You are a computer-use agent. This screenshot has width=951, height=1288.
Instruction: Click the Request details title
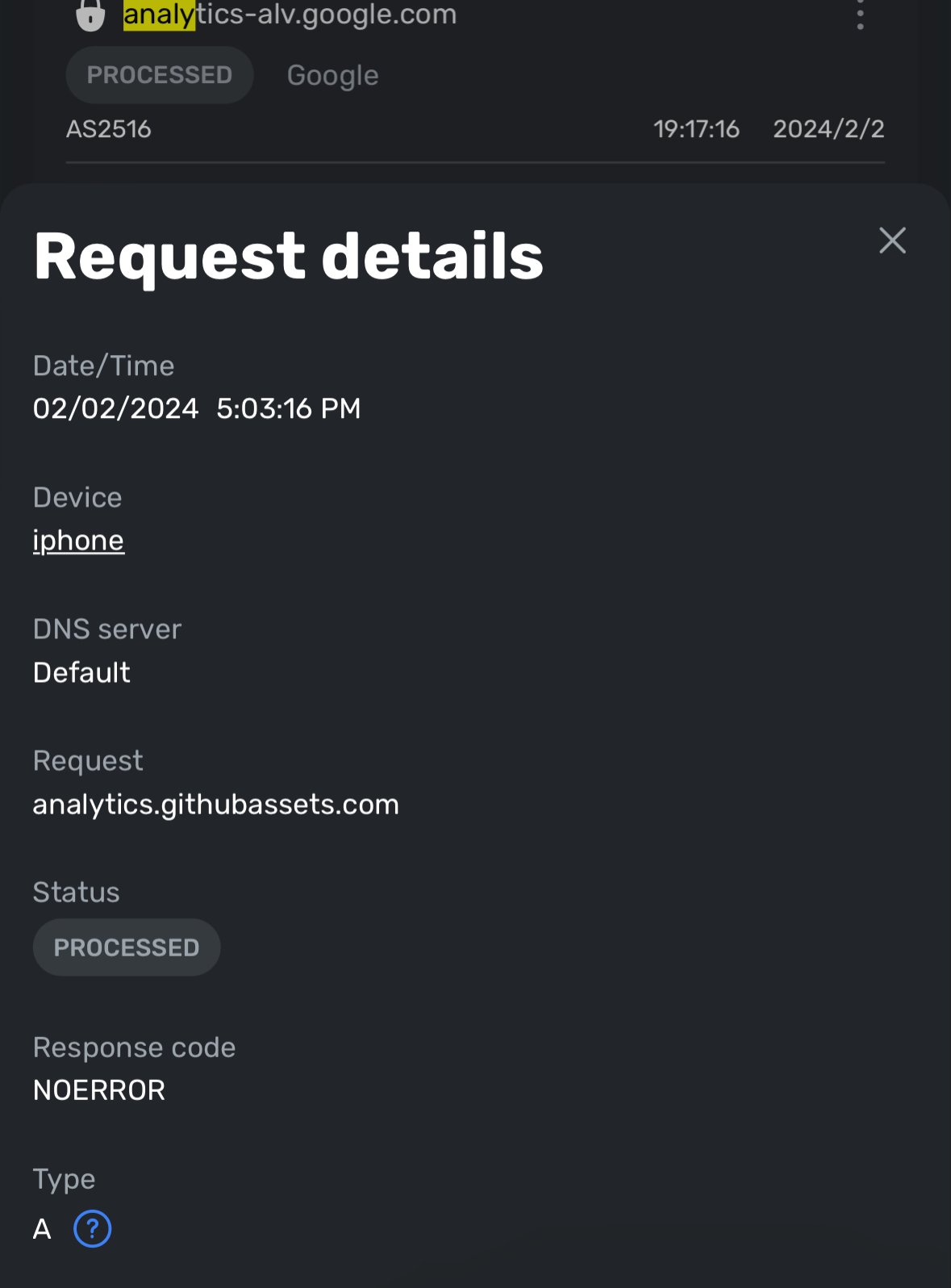pos(289,257)
